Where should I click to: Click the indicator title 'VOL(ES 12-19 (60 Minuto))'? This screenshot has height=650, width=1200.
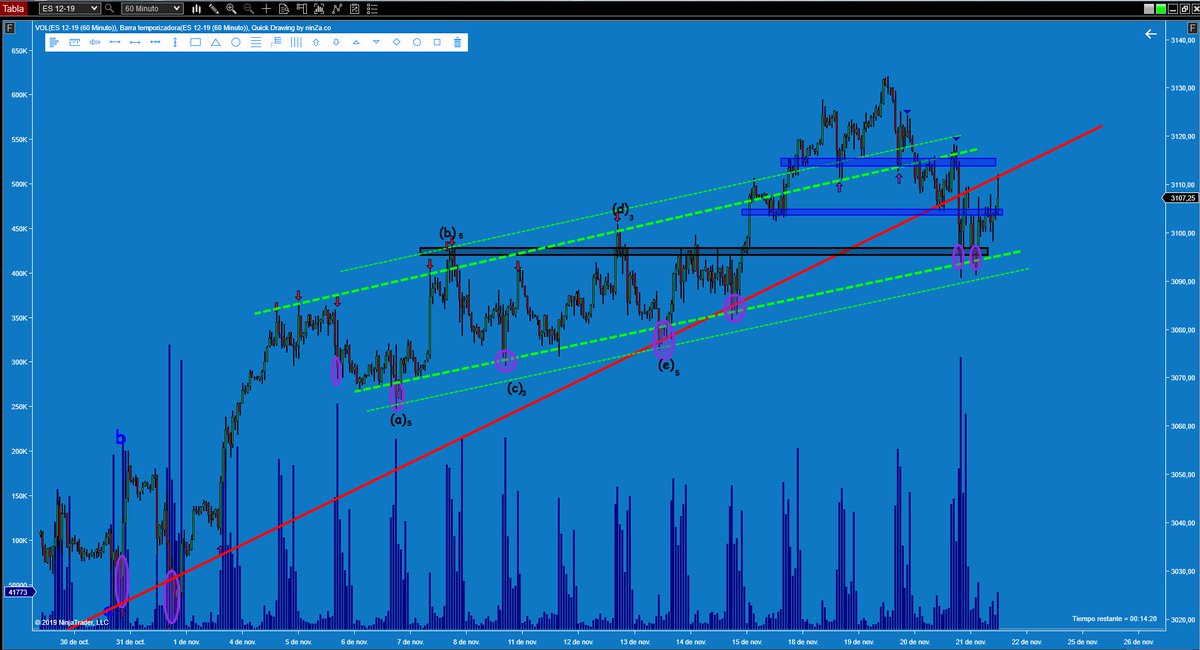coord(77,28)
